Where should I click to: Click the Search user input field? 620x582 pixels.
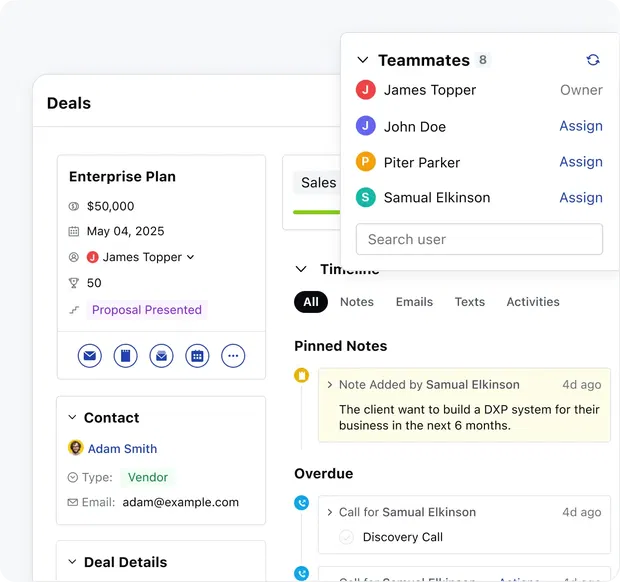pyautogui.click(x=479, y=239)
